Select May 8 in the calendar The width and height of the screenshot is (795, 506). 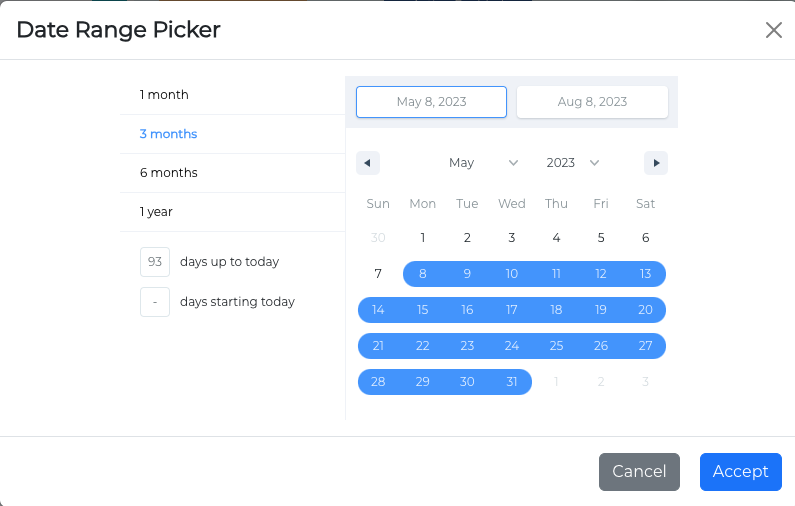[x=423, y=274]
